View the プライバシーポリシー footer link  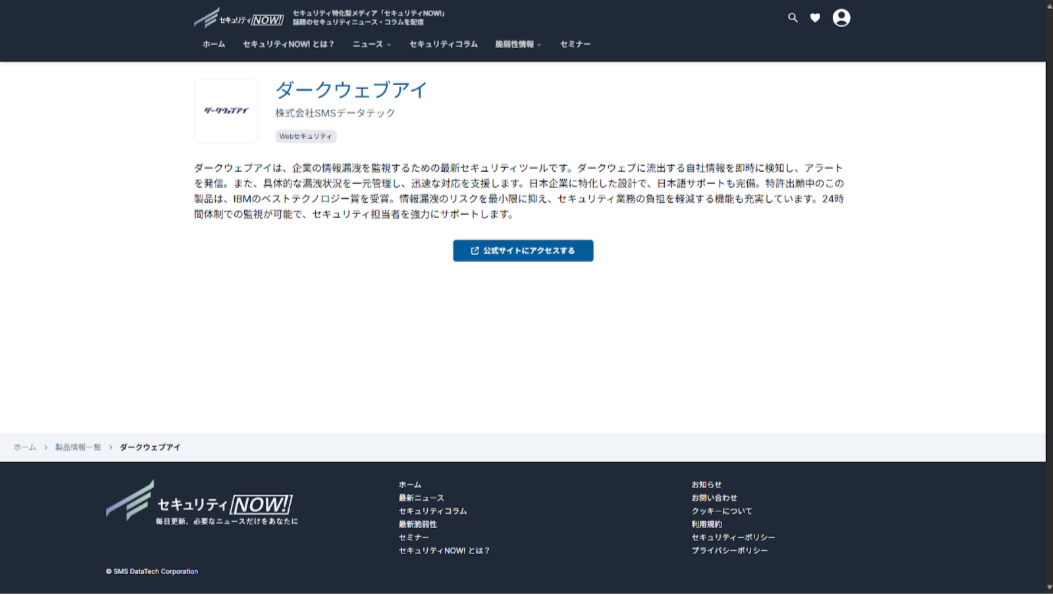(729, 551)
